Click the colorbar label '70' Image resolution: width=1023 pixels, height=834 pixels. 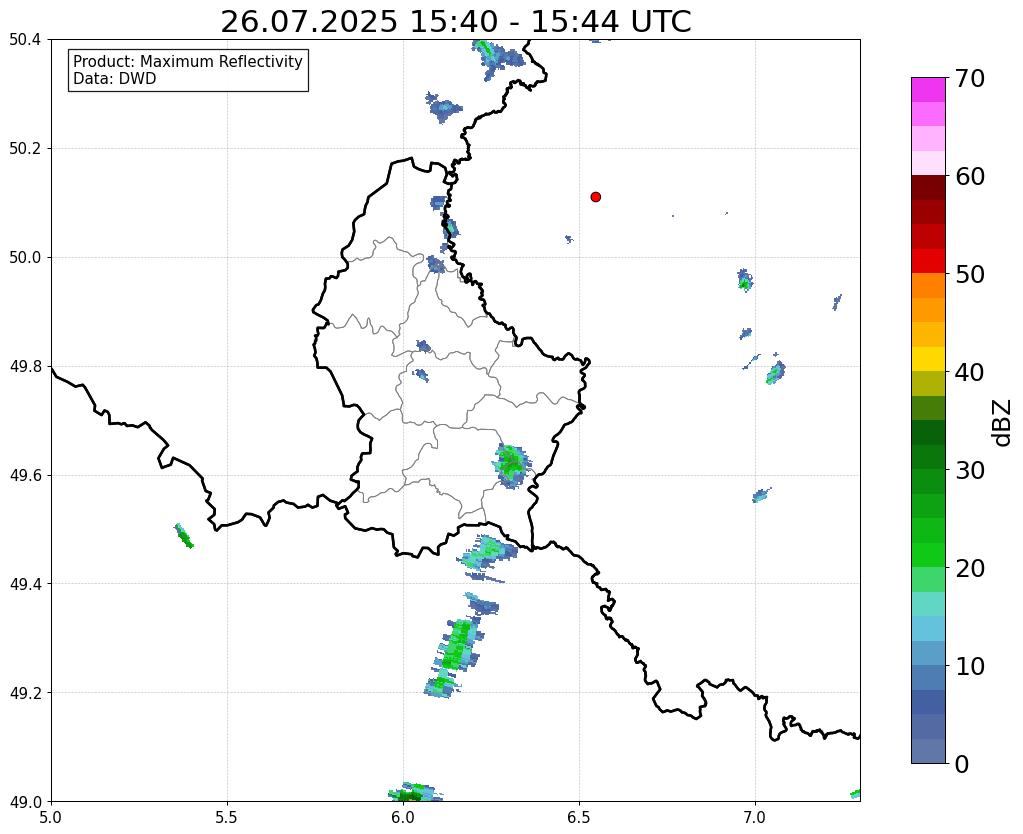969,78
